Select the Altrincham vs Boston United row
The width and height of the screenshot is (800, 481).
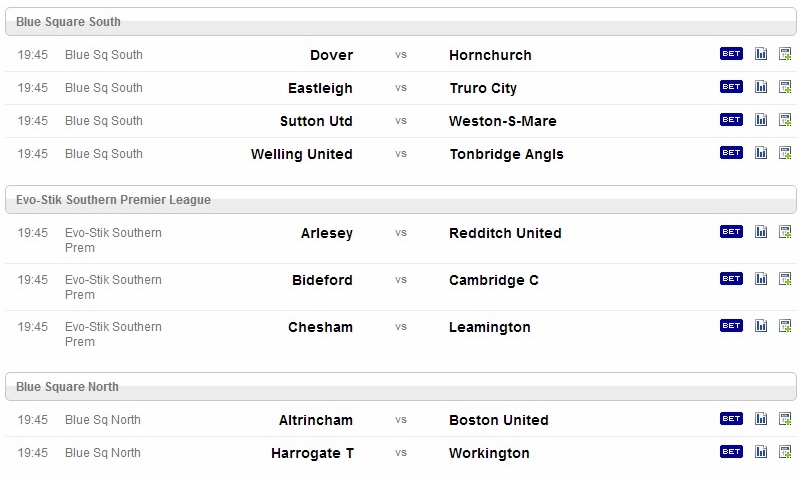401,420
